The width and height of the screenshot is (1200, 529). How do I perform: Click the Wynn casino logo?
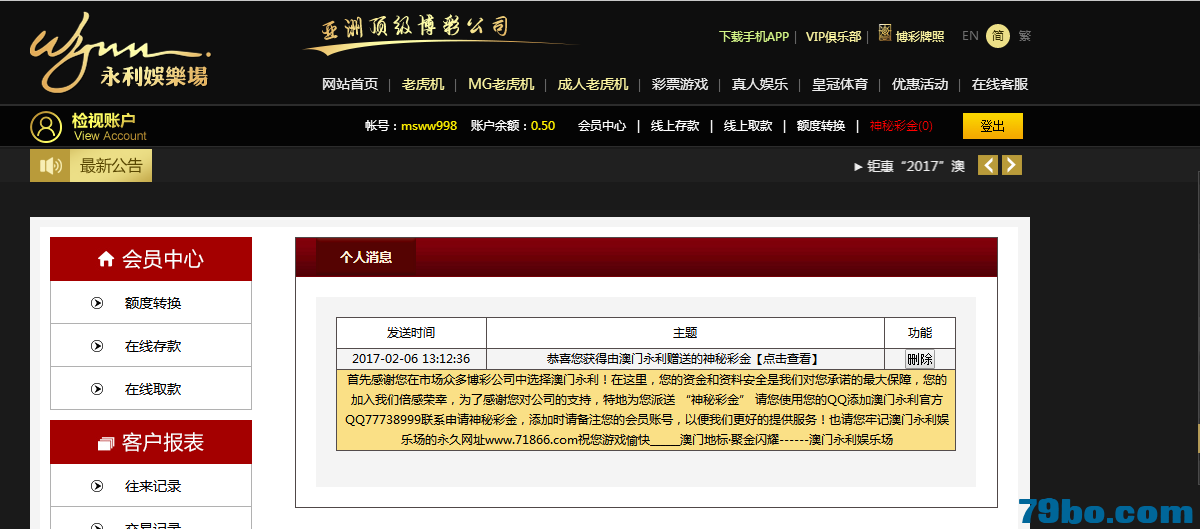119,51
